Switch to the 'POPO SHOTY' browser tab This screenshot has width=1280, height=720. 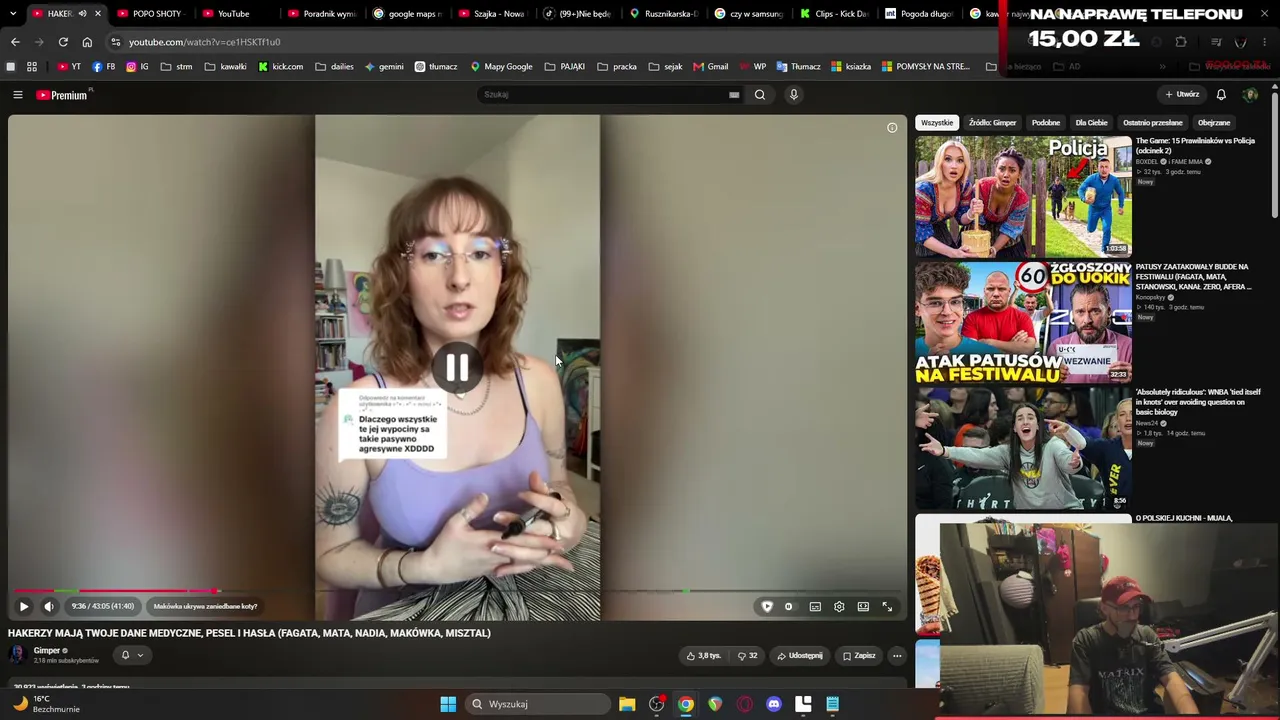click(x=151, y=14)
